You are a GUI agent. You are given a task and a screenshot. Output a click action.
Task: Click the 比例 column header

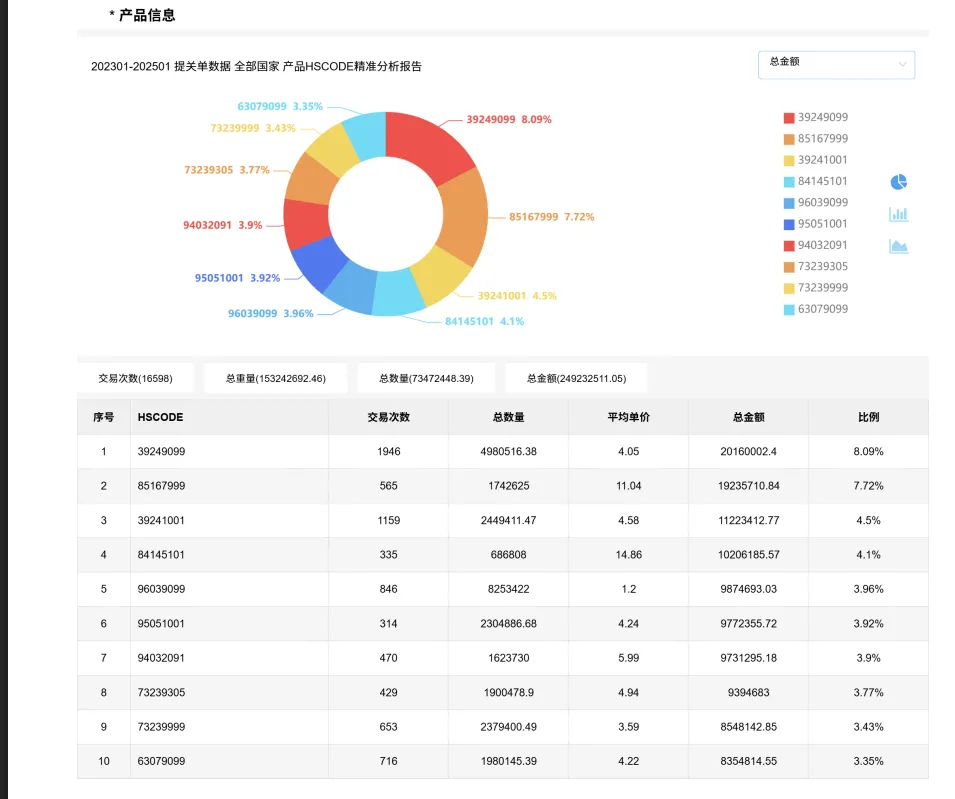pos(868,417)
